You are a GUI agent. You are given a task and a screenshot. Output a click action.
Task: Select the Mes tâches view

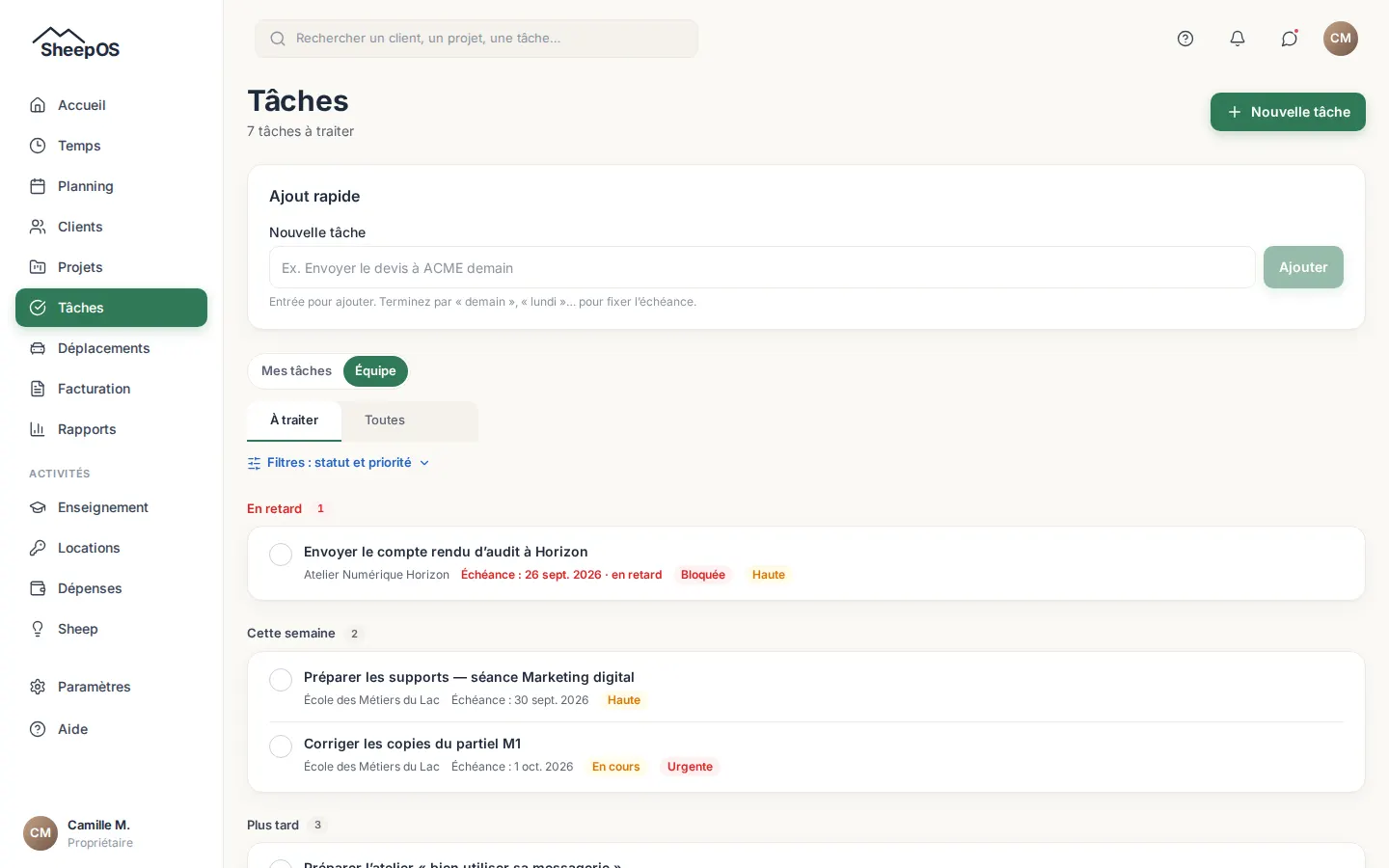point(296,371)
